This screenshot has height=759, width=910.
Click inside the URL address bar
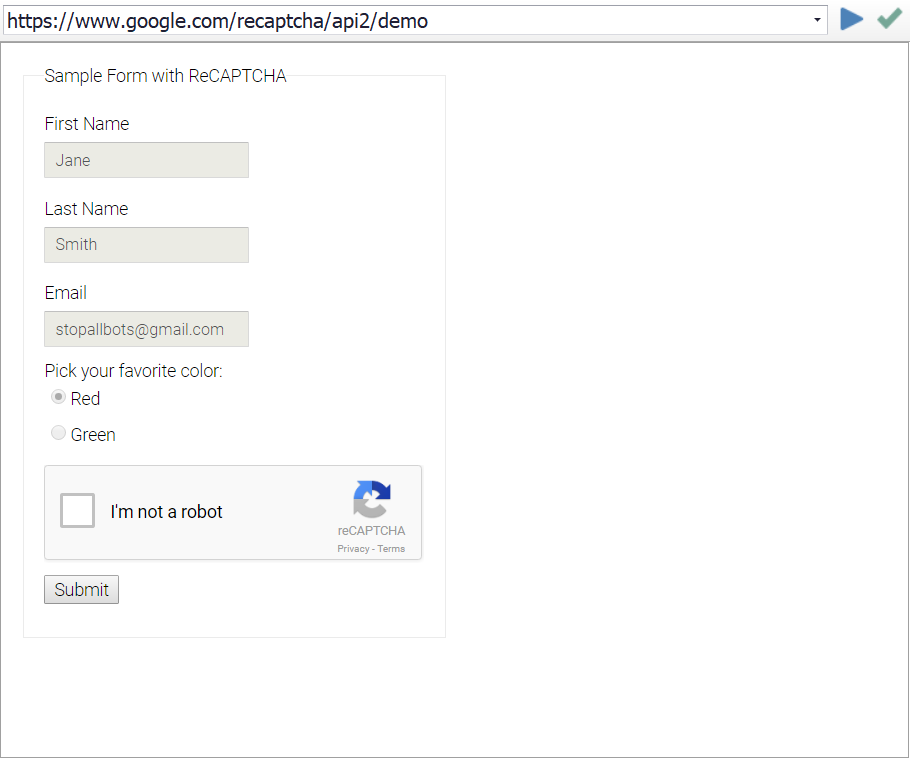400,19
